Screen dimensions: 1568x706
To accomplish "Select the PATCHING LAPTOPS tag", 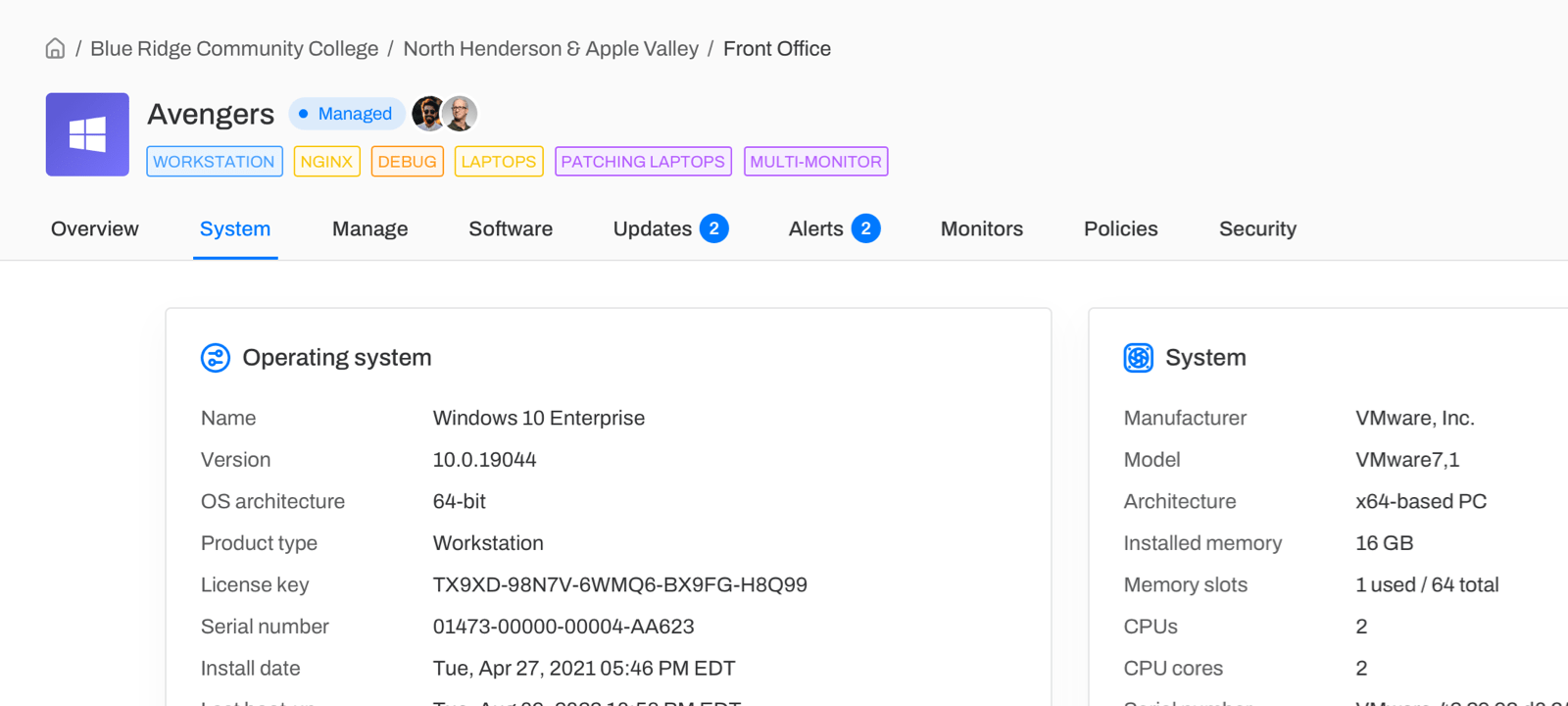I will pyautogui.click(x=643, y=162).
